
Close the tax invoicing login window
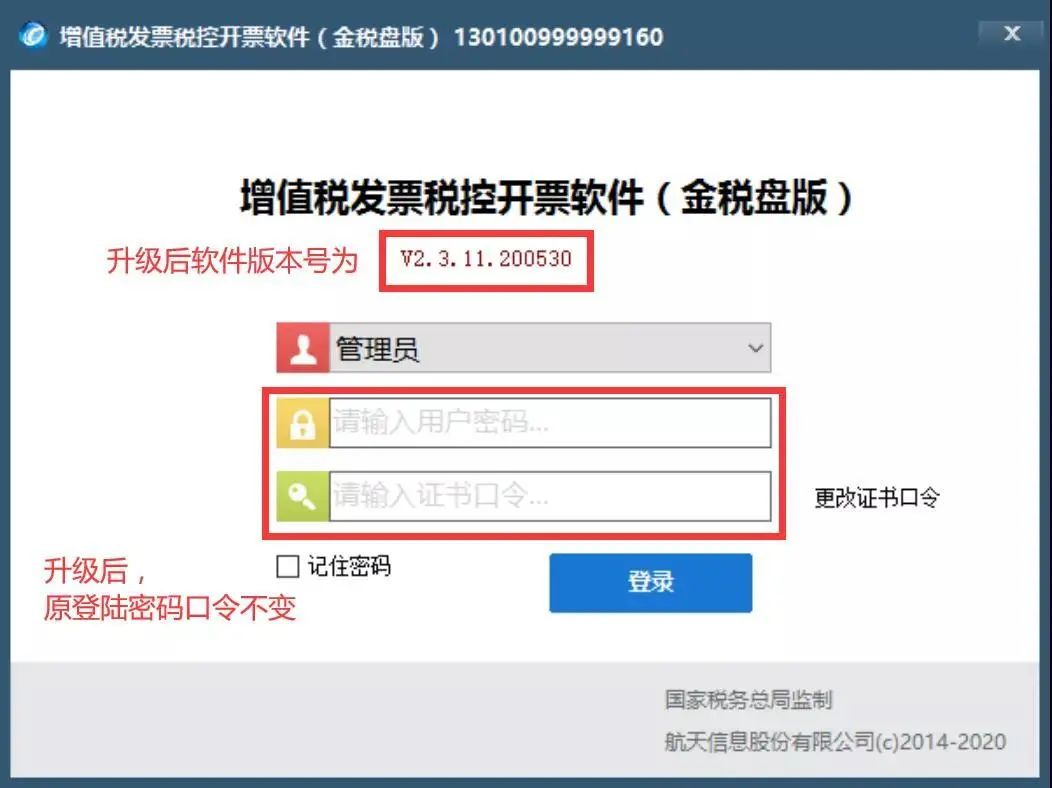(1012, 33)
